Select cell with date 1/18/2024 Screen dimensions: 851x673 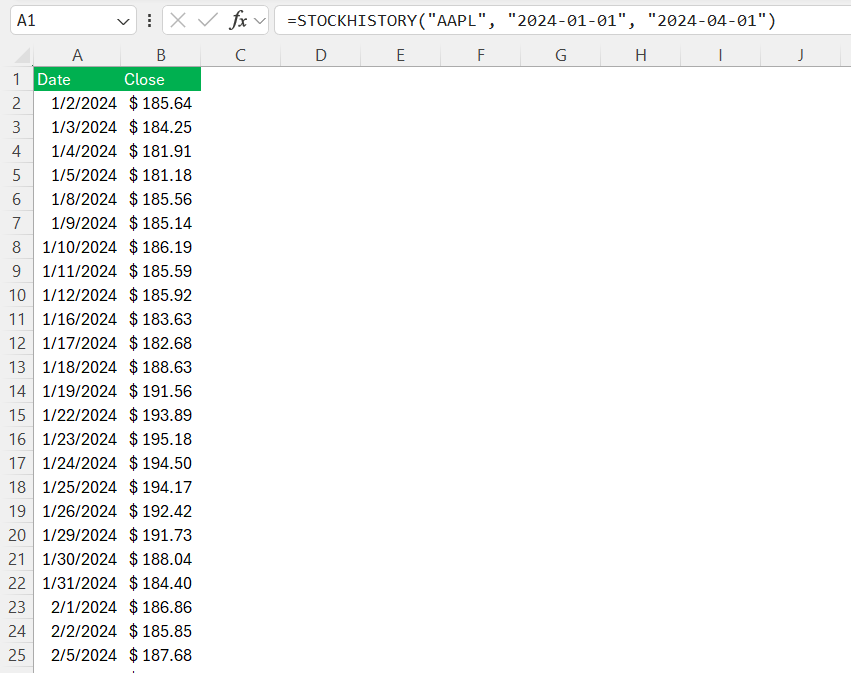[x=77, y=367]
